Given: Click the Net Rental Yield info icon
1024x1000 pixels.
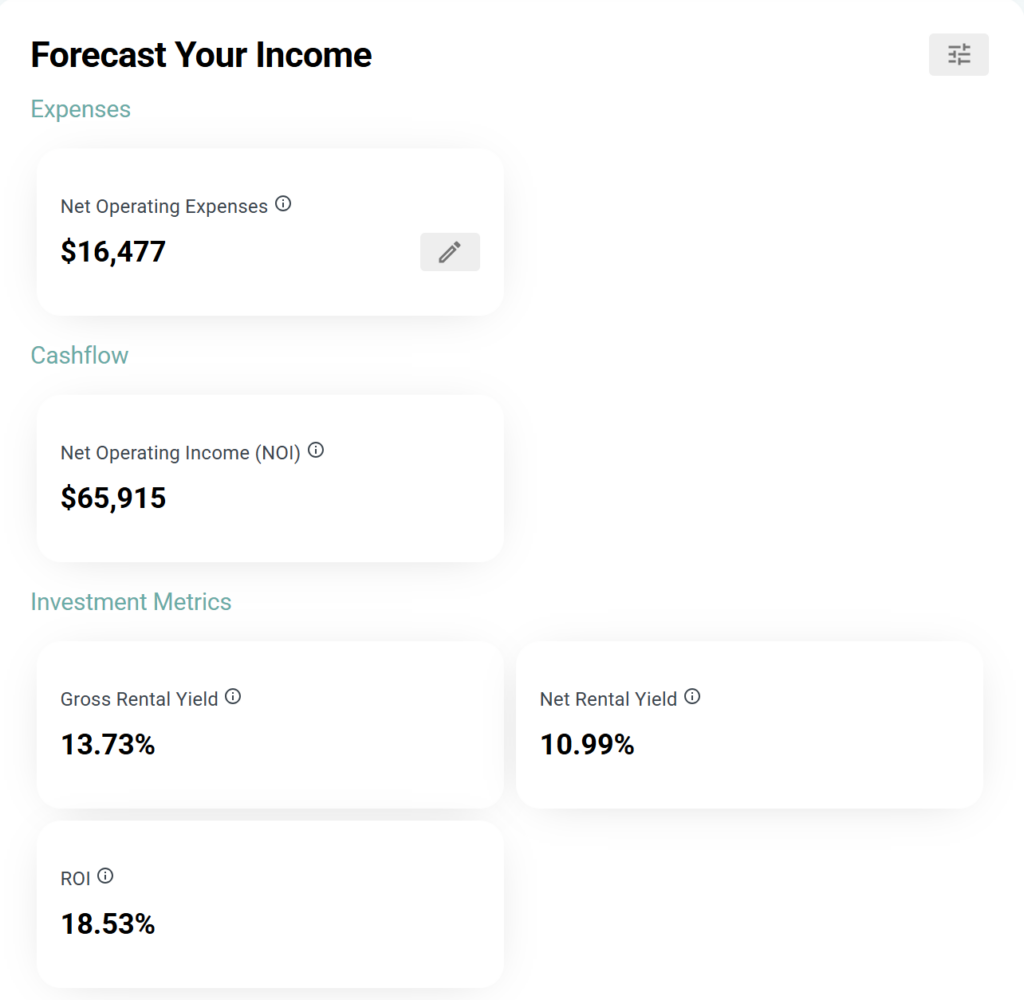Looking at the screenshot, I should [x=692, y=696].
